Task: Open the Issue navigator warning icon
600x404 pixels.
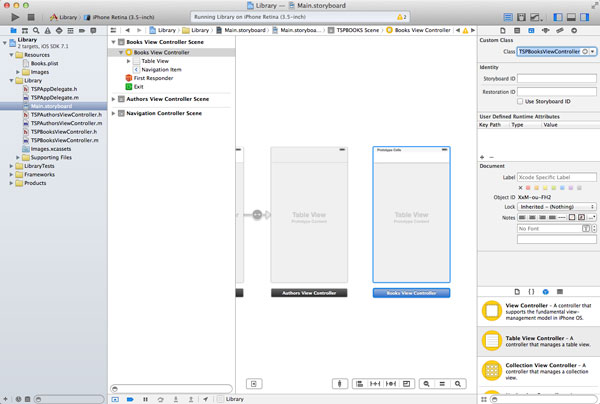Action: pyautogui.click(x=47, y=30)
